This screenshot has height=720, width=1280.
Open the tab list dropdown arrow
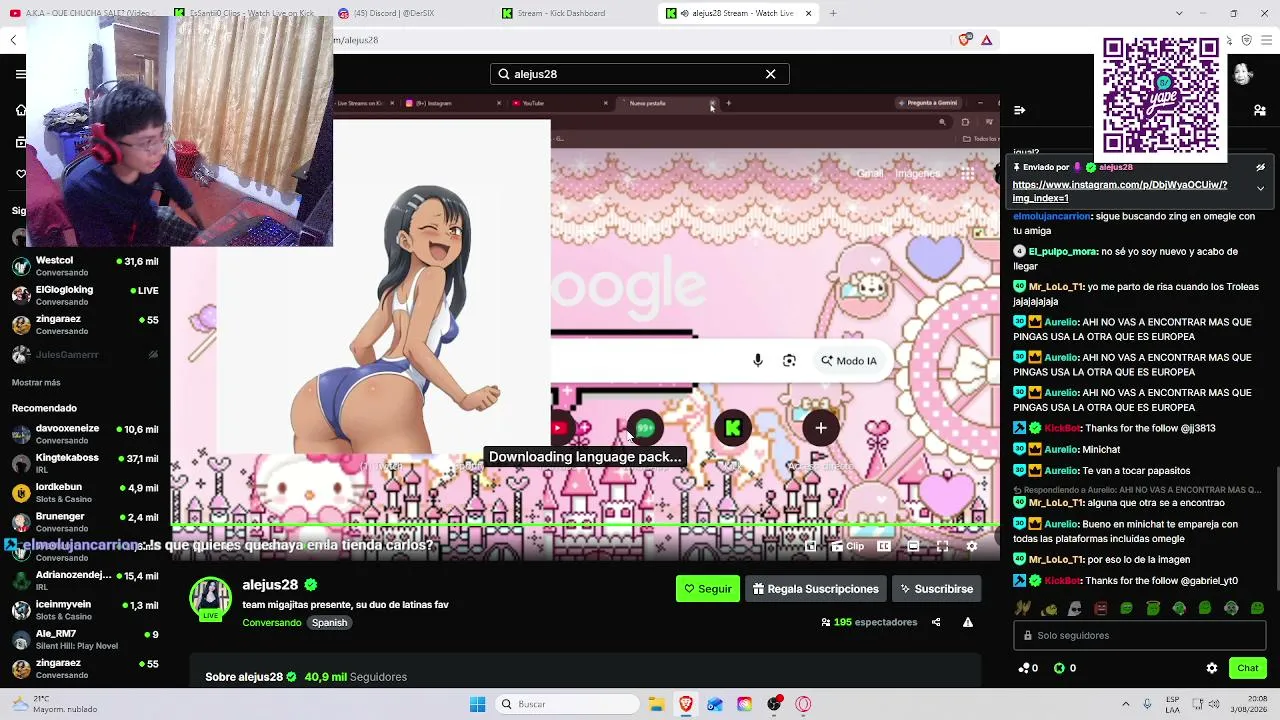click(1179, 13)
